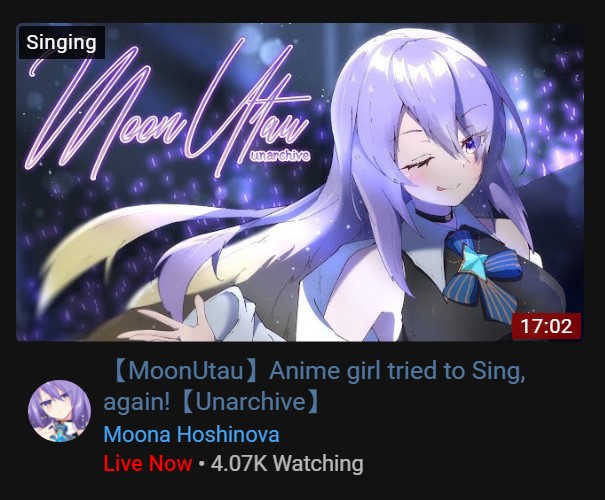605x500 pixels.
Task: Click the 【Unarchive】 text in title
Action: 251,402
